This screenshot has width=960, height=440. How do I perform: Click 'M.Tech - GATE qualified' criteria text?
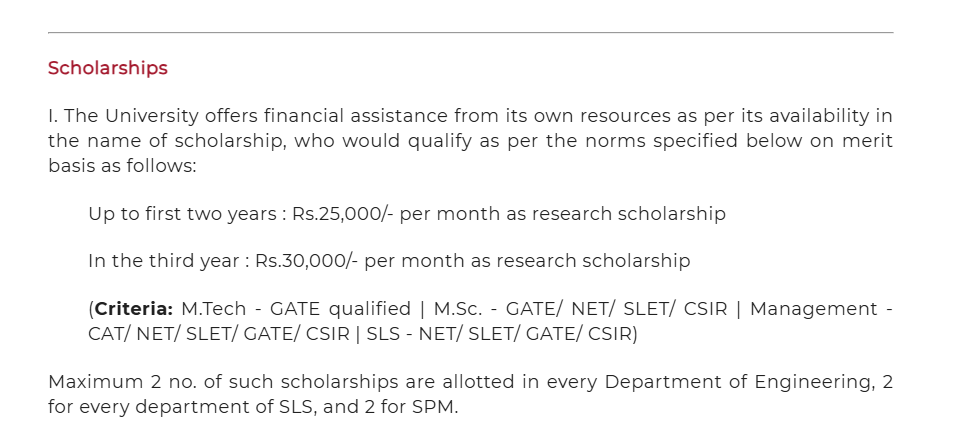click(296, 309)
